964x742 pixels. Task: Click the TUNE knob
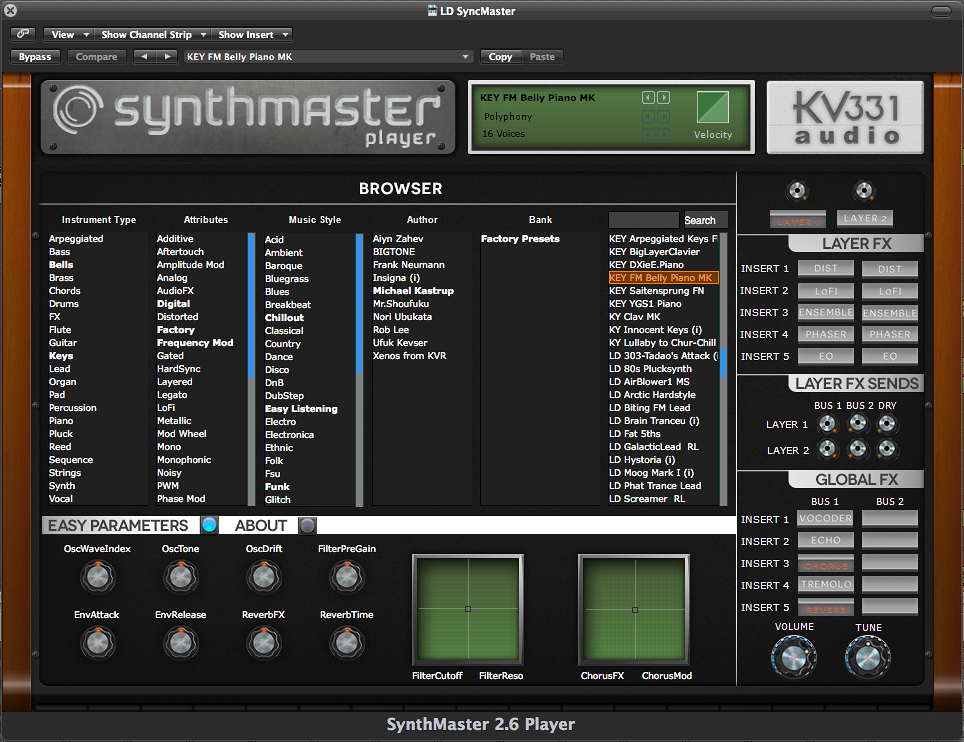[x=867, y=657]
